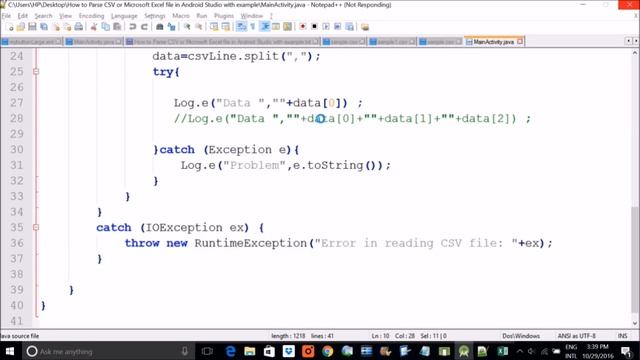Create a new file with toolbar icon
Viewport: 640px width, 360px height.
[9, 27]
